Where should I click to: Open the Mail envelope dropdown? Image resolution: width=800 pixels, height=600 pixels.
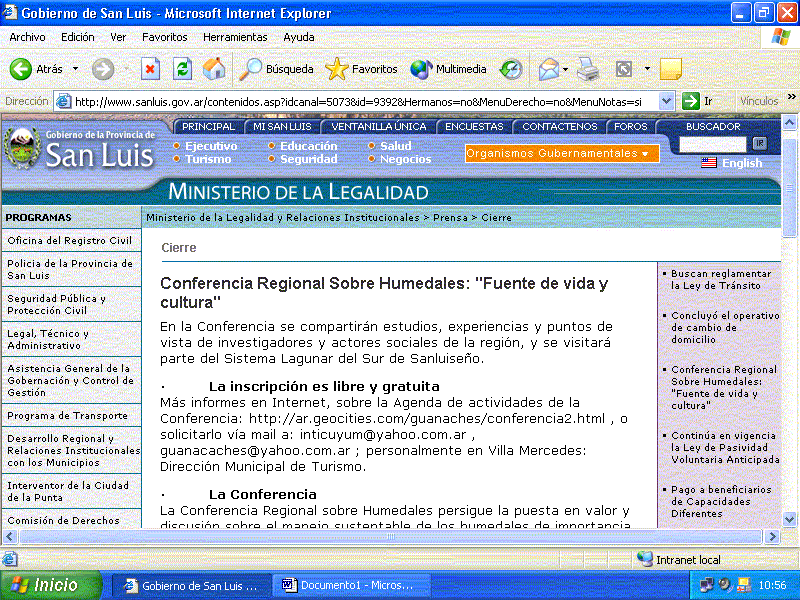tap(553, 69)
